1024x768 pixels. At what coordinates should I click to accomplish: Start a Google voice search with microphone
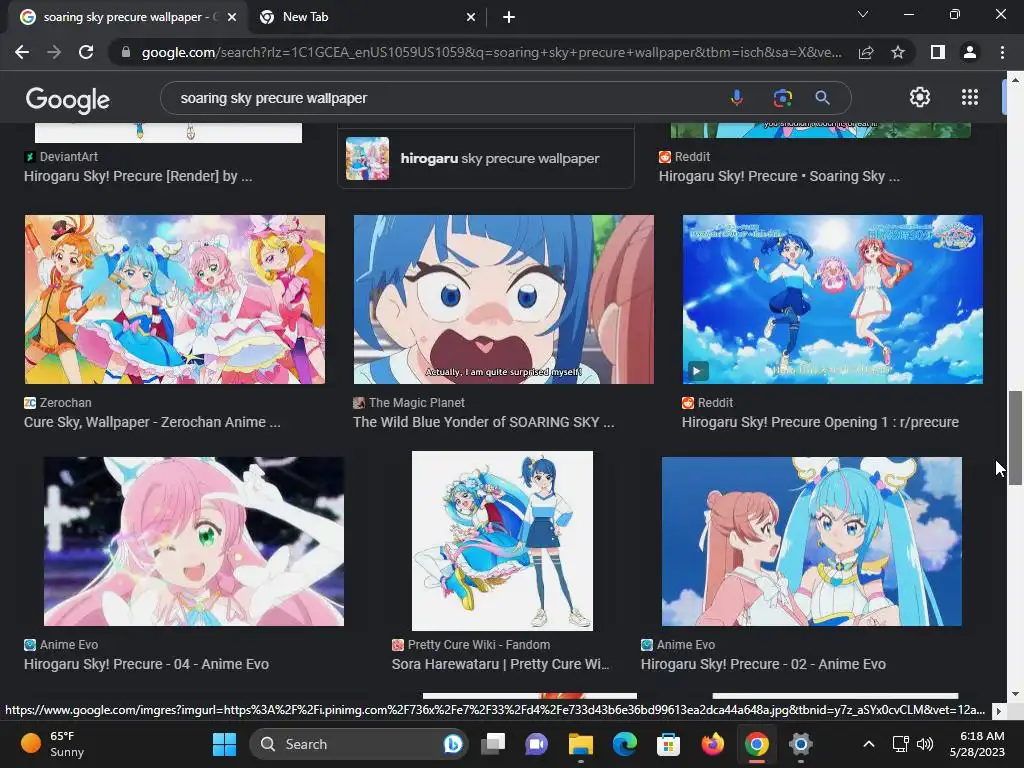(737, 98)
